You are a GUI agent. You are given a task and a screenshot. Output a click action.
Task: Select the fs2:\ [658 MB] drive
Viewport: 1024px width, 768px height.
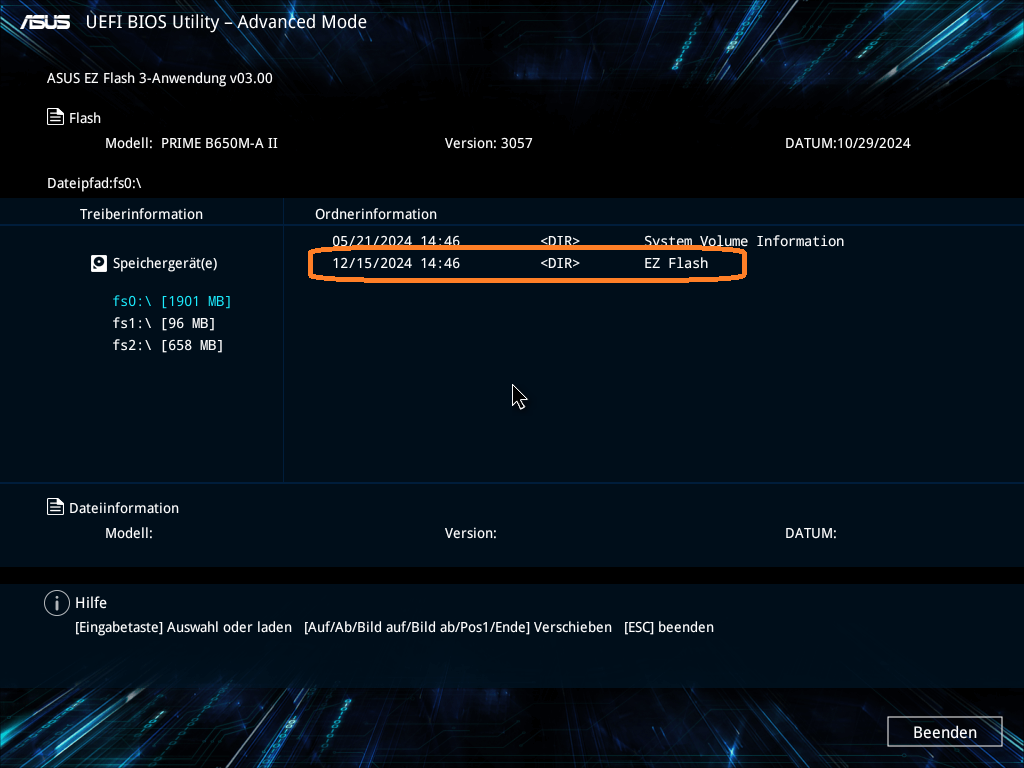pyautogui.click(x=168, y=345)
